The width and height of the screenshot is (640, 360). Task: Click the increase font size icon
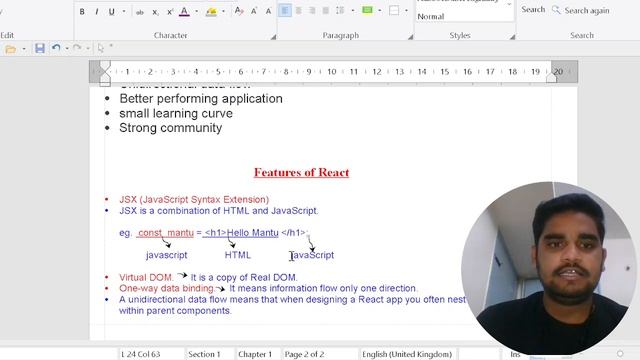coord(254,11)
